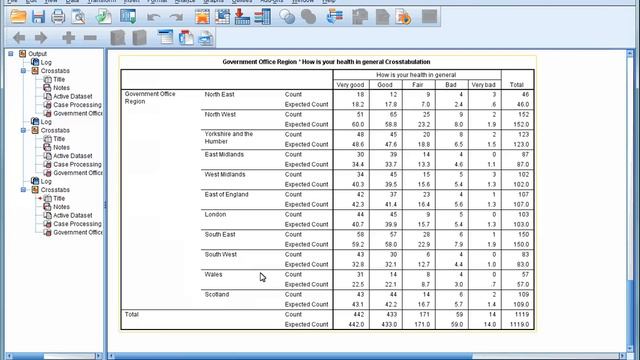The width and height of the screenshot is (640, 360).
Task: Insert a heading with the toolbar icon
Action: [166, 38]
